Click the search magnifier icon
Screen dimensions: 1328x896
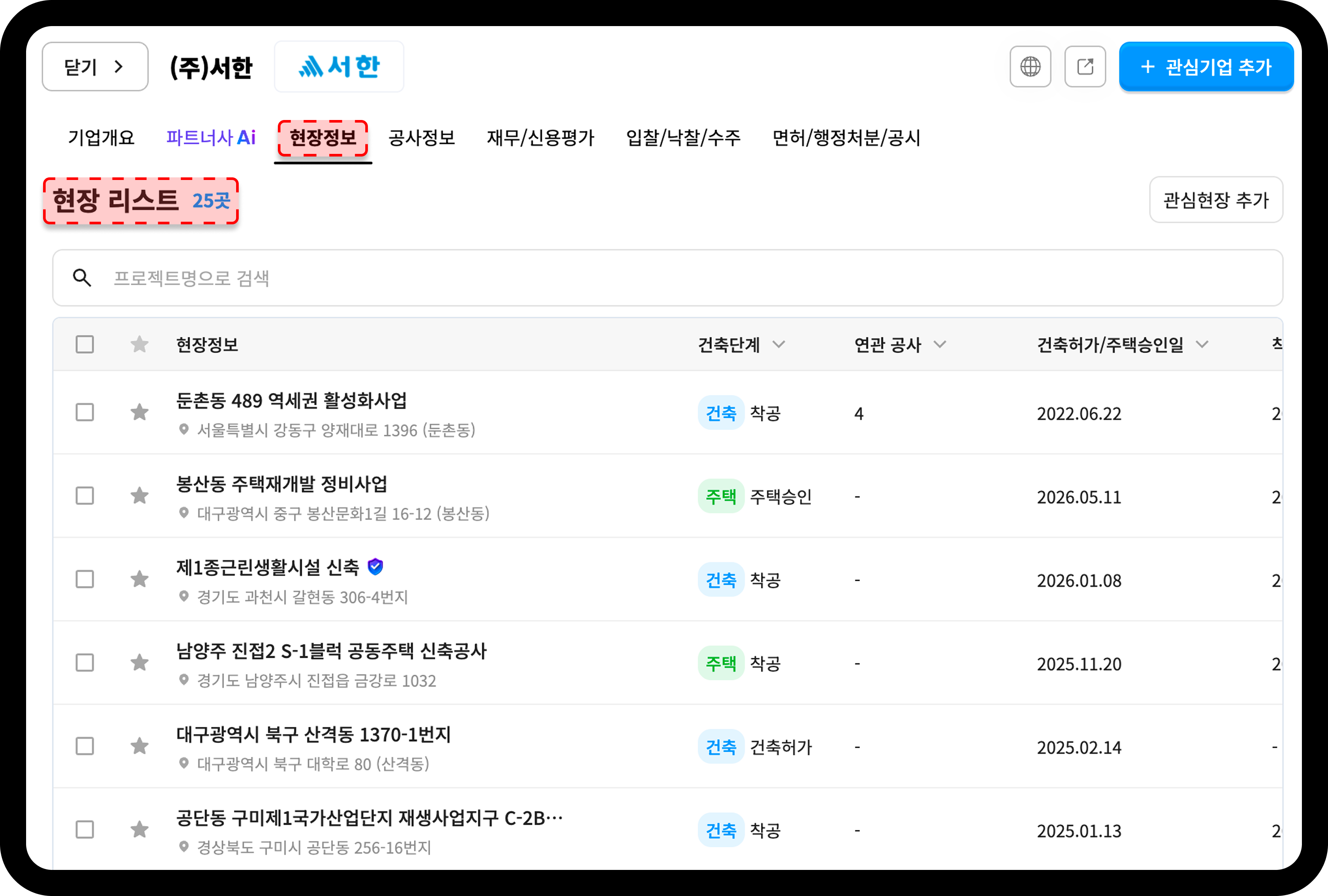click(82, 278)
